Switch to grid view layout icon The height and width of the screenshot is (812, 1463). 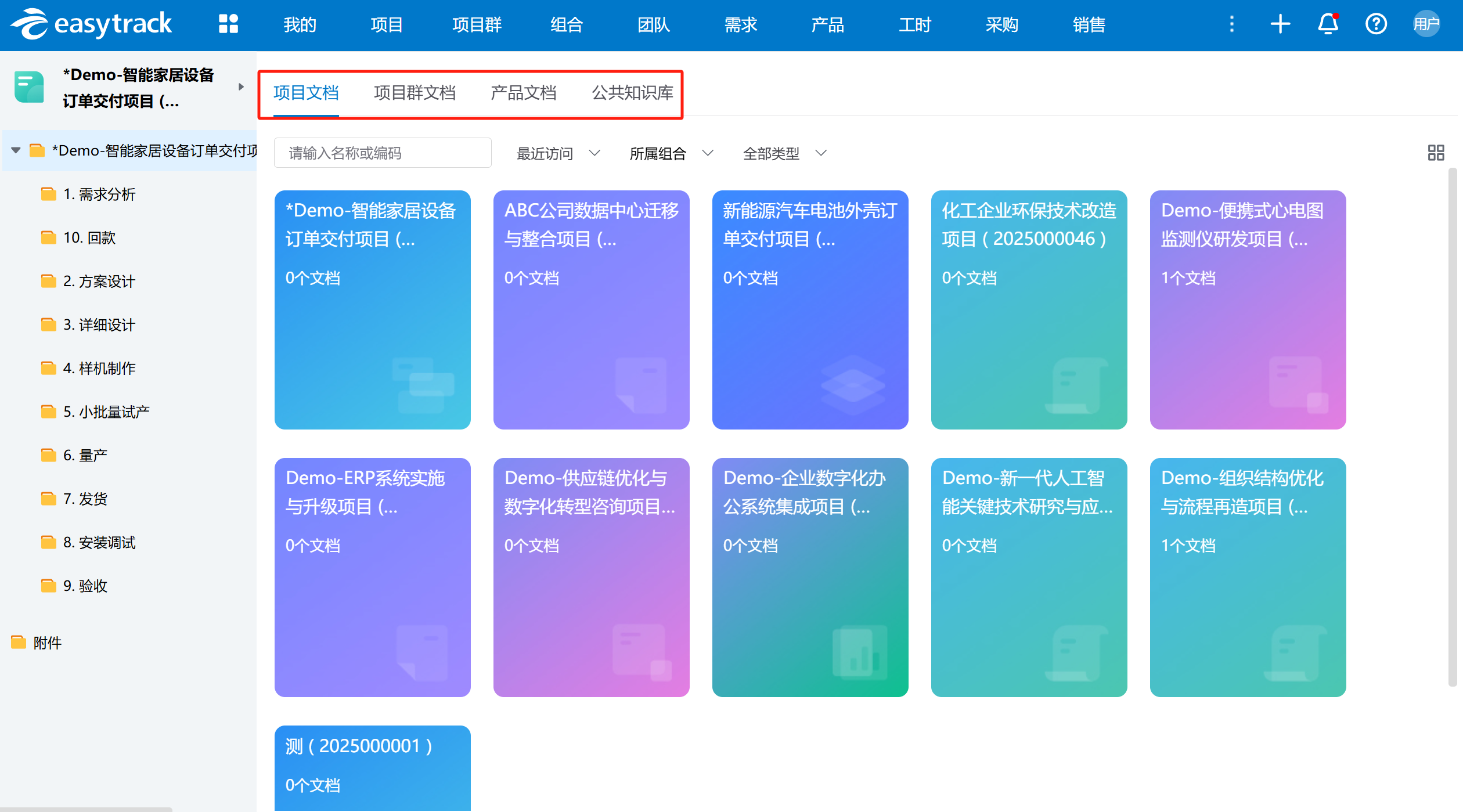[x=1436, y=153]
